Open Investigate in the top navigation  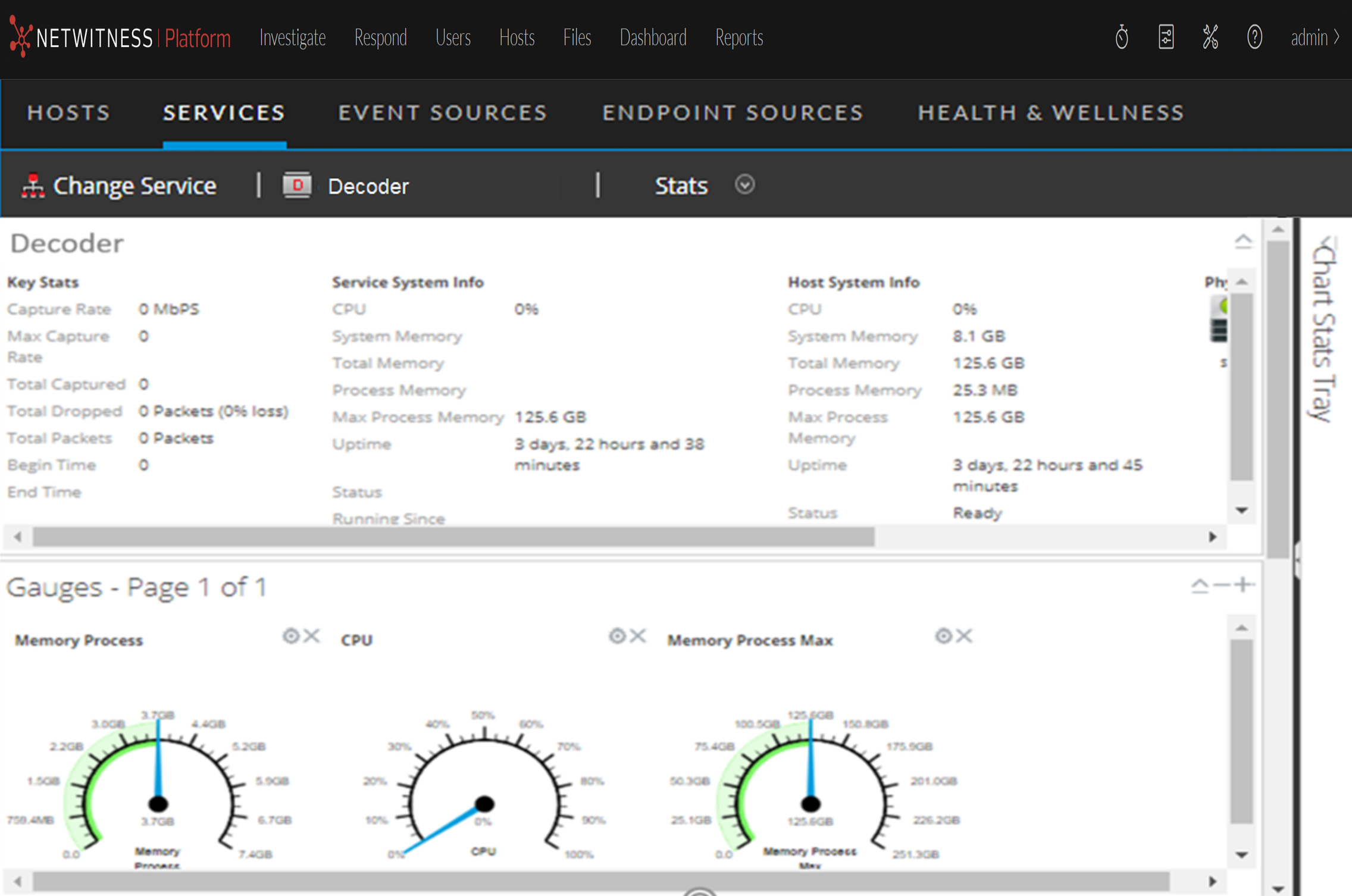coord(292,37)
